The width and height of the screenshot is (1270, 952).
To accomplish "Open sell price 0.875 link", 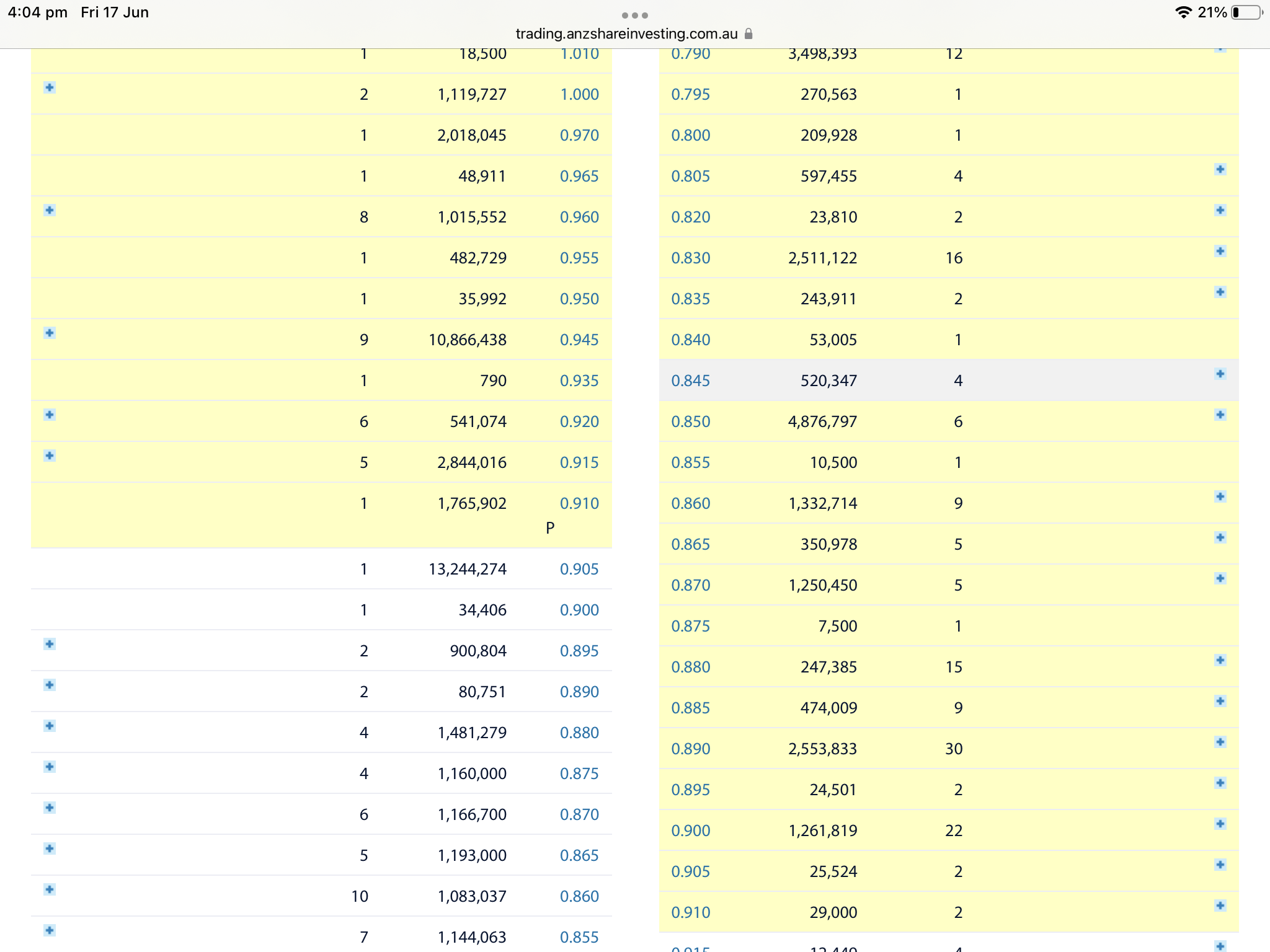I will 691,626.
